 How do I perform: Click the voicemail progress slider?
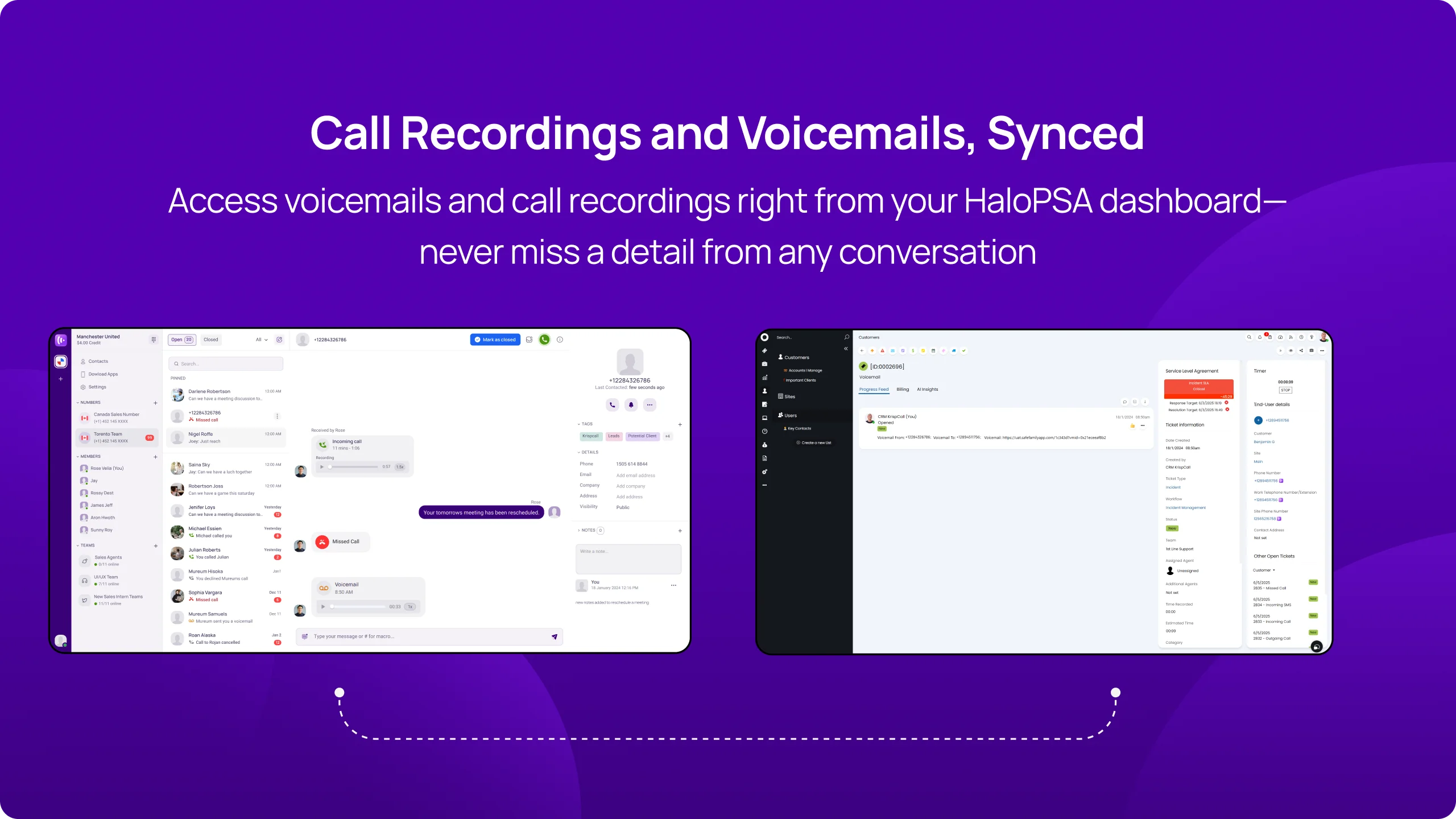pos(358,607)
